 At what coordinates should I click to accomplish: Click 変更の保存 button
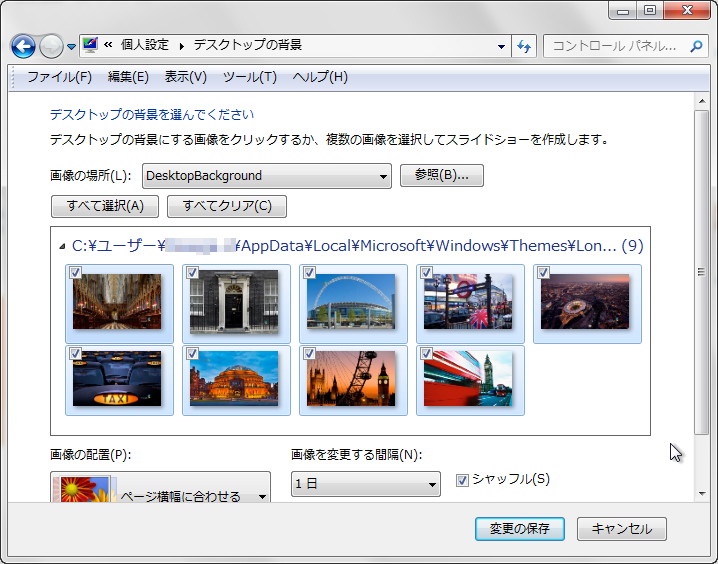click(520, 529)
